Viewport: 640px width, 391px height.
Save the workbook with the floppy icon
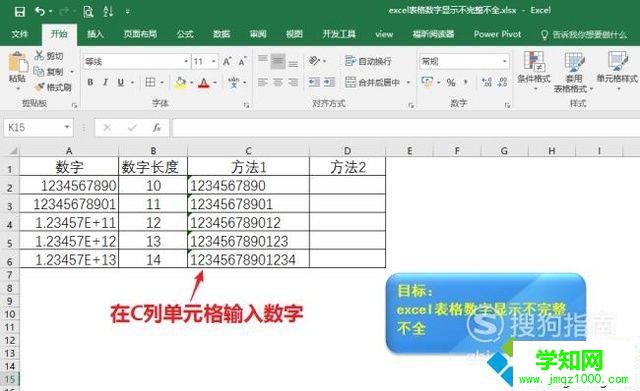[19, 11]
